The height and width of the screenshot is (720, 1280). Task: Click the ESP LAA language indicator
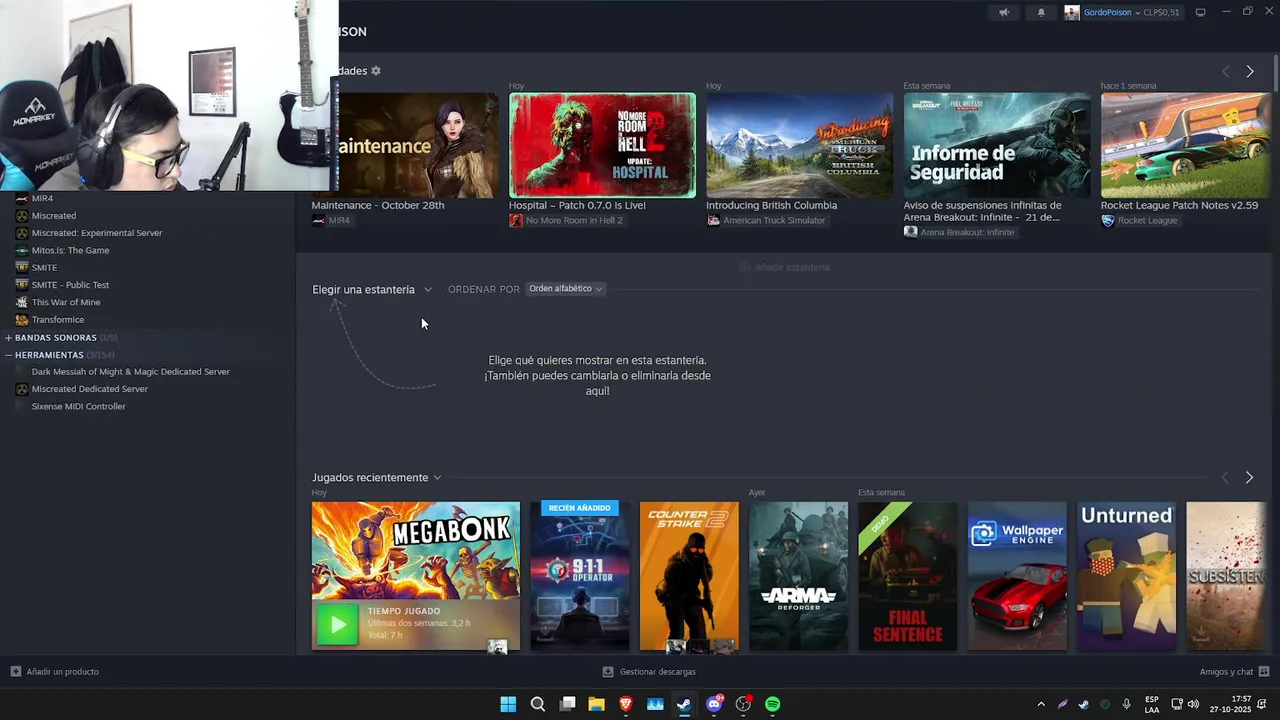pyautogui.click(x=1152, y=704)
